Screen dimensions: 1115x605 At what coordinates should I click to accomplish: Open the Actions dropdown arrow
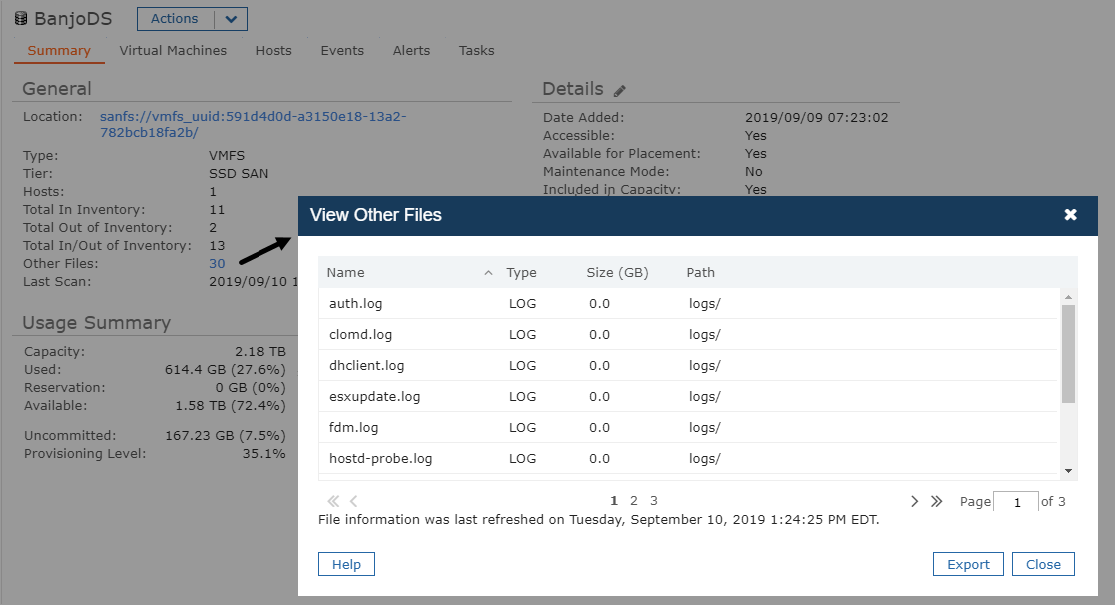231,19
